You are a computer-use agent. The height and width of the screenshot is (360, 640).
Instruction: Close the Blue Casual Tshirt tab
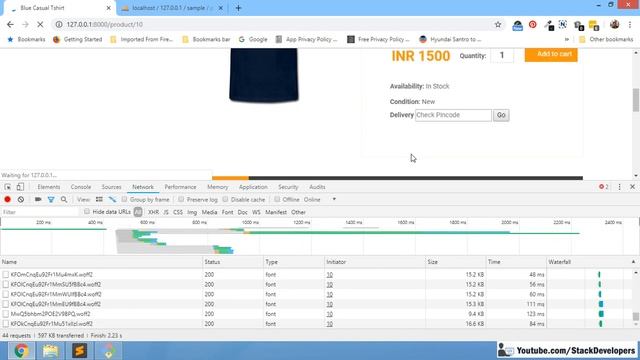point(109,8)
